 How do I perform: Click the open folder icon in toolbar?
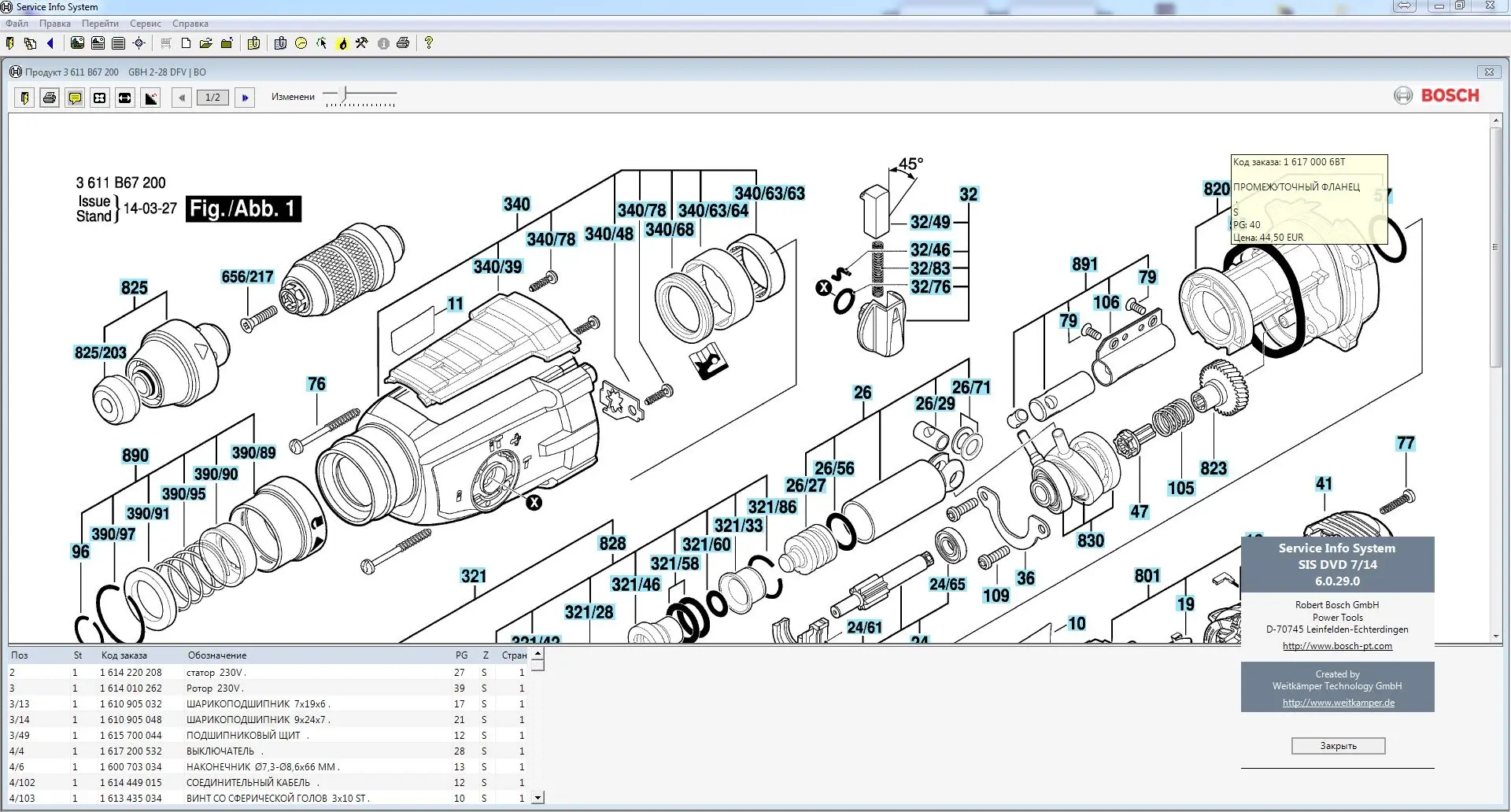[x=205, y=43]
